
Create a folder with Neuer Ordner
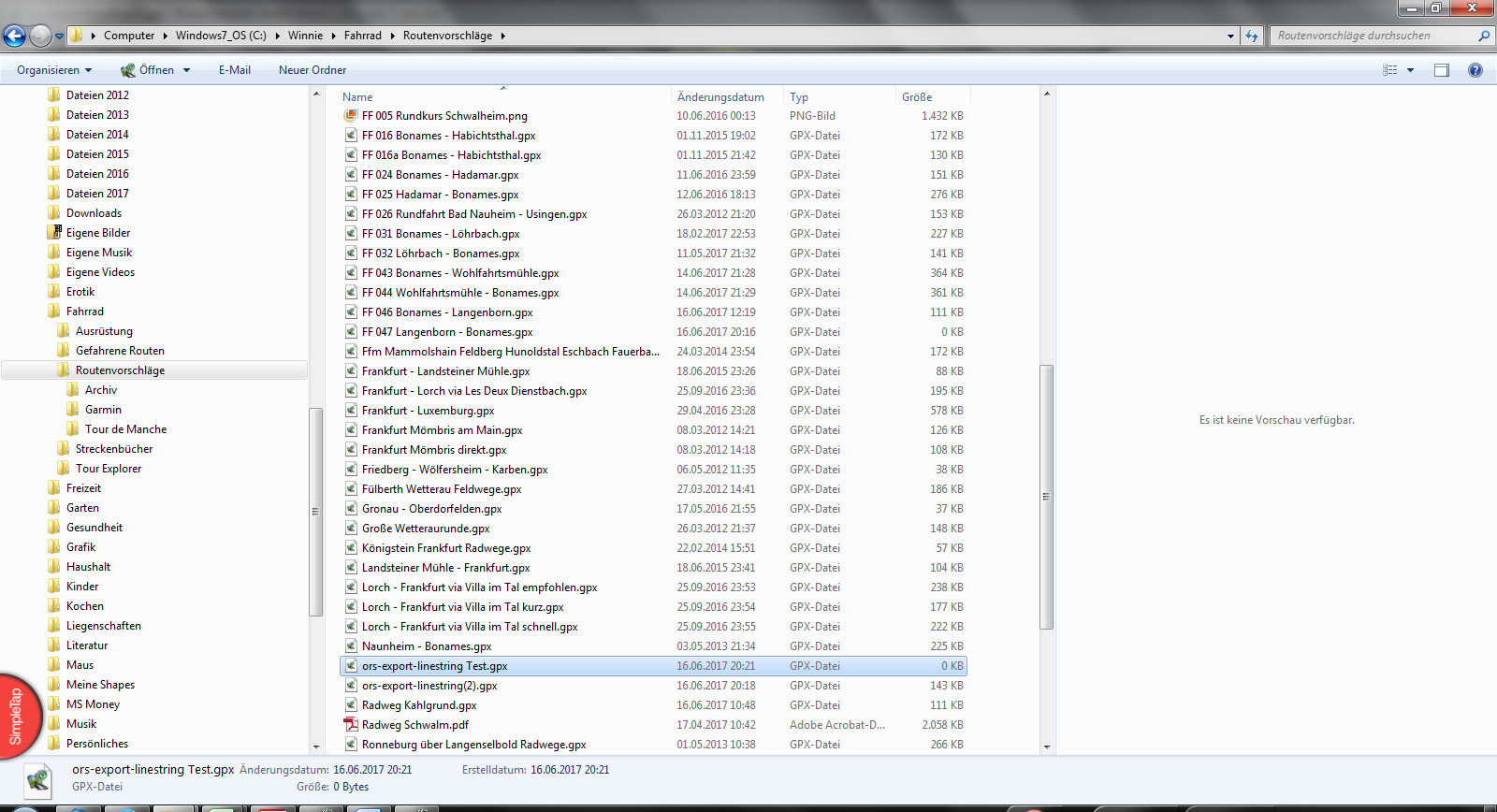click(x=312, y=70)
